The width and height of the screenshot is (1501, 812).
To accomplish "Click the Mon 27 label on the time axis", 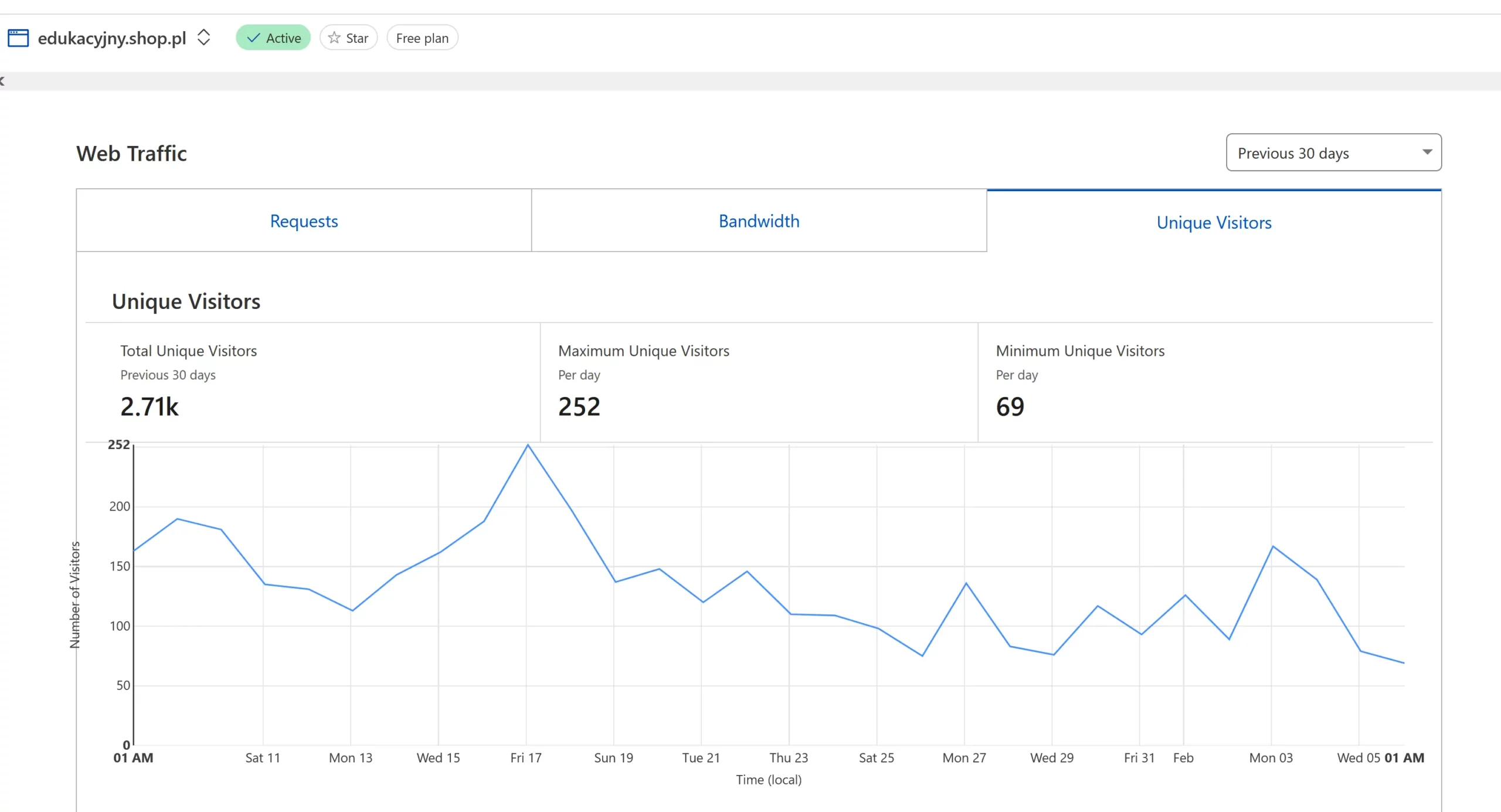I will [964, 757].
